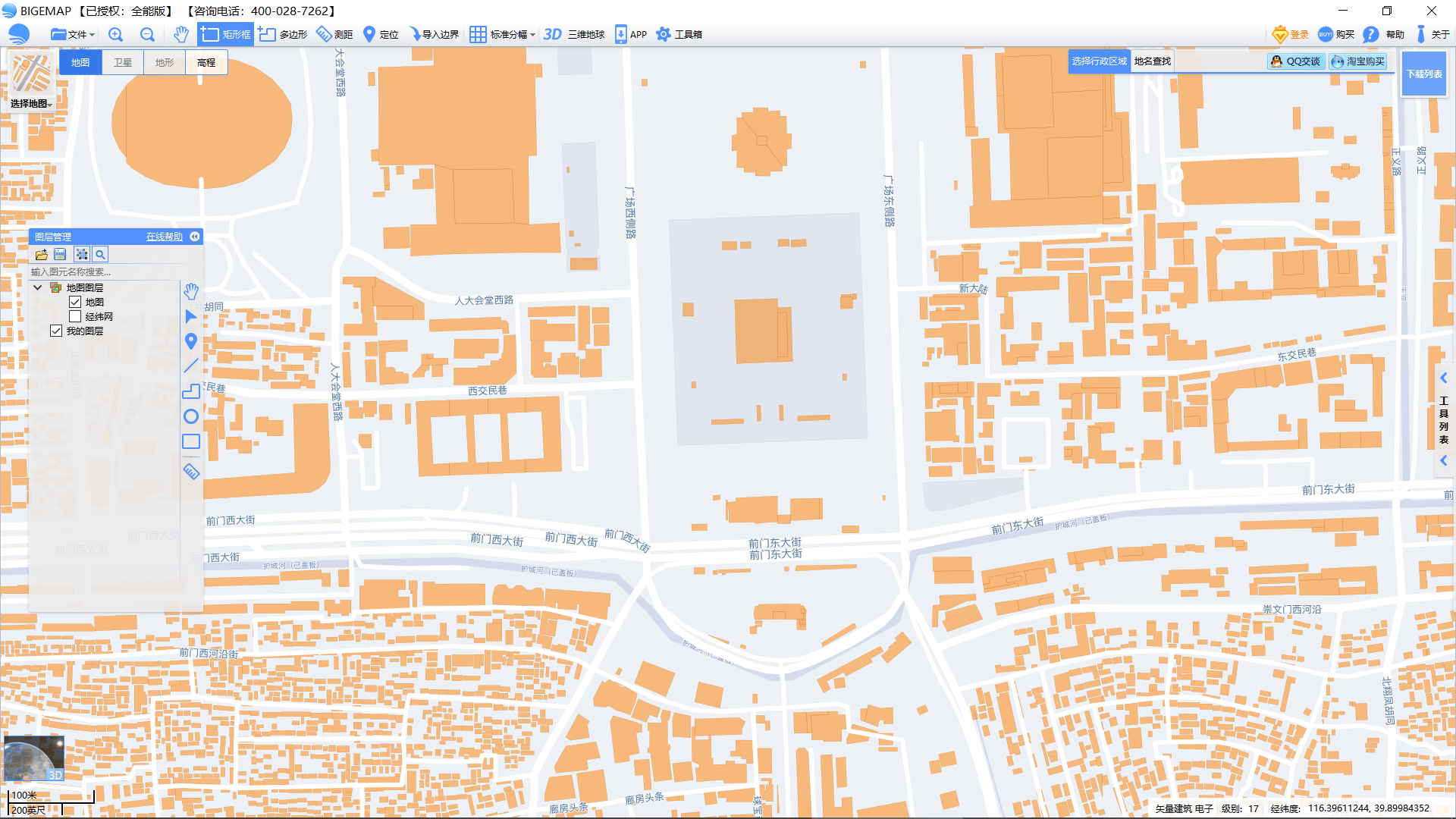Click the 下载列表 button

(x=1424, y=74)
